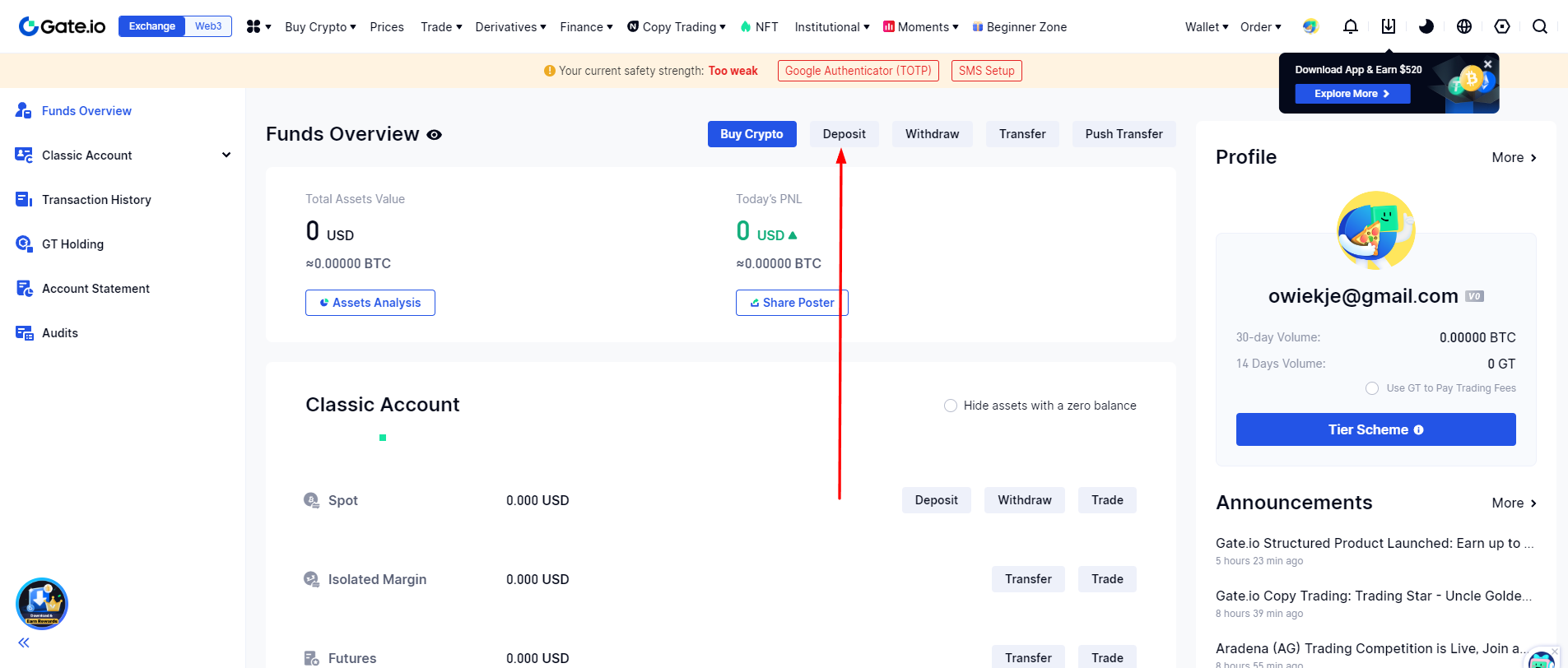Open the Trade dropdown menu
Viewport: 1568px width, 668px height.
[x=441, y=27]
